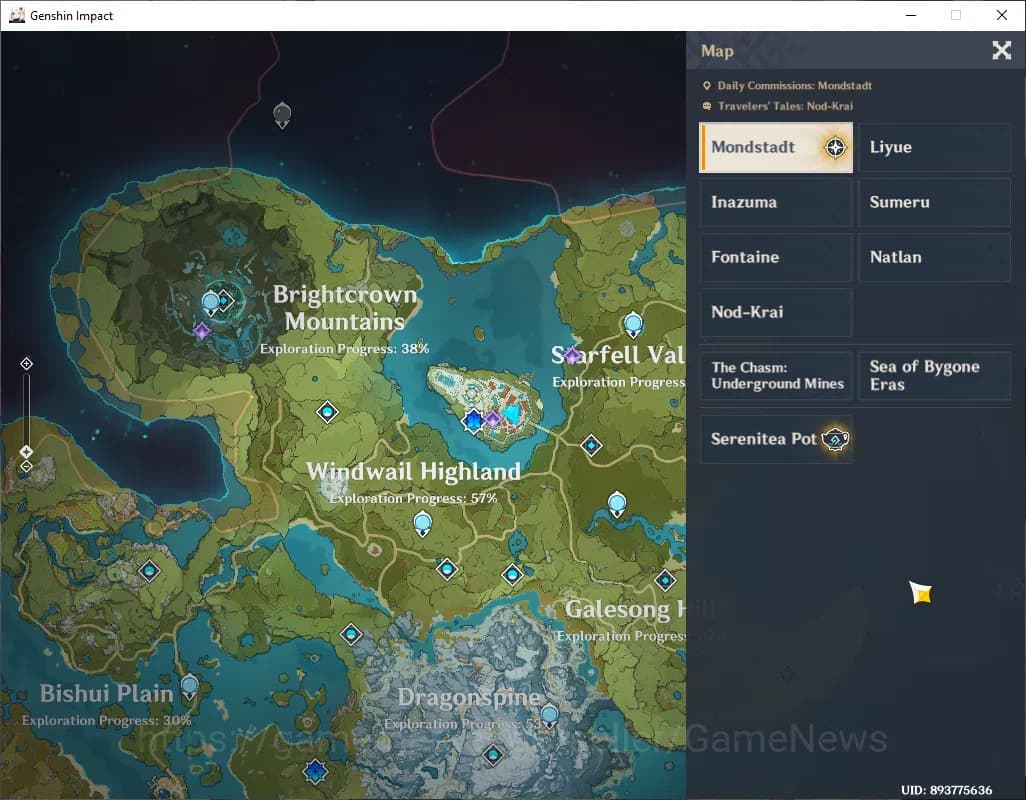Click the map zoom slider handle

point(27,452)
